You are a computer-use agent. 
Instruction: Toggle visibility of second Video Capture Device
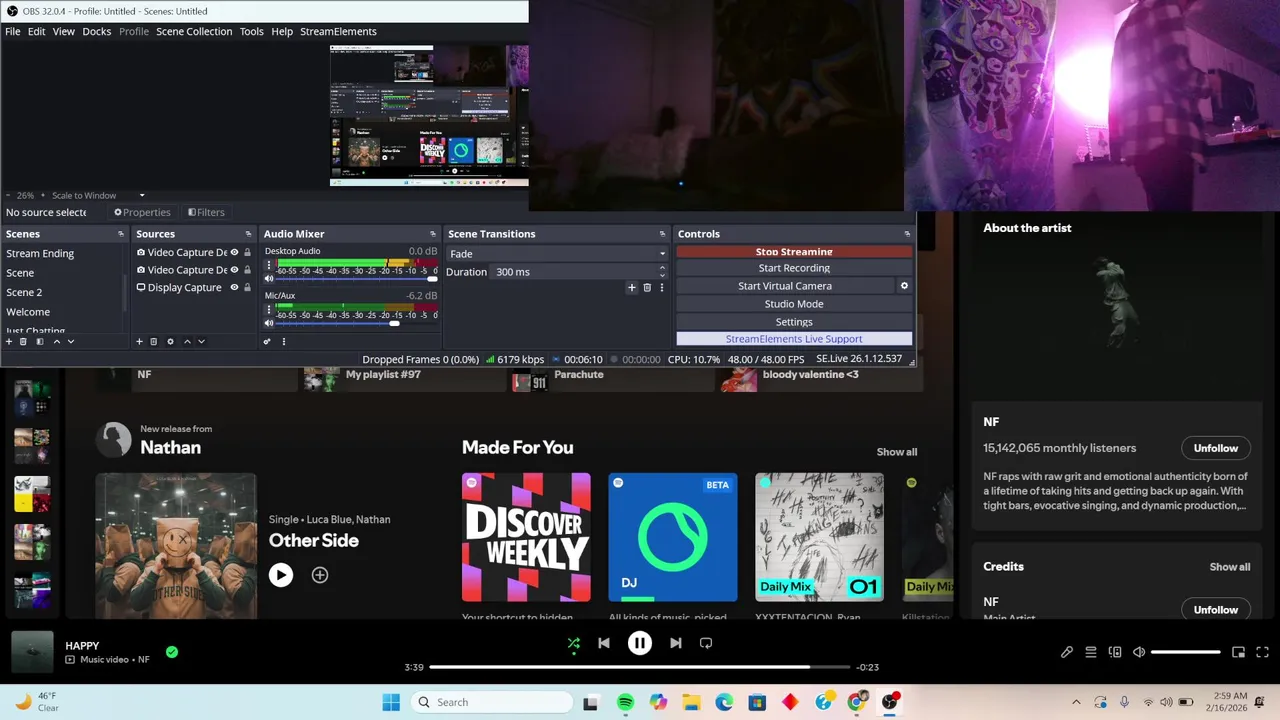[x=234, y=270]
